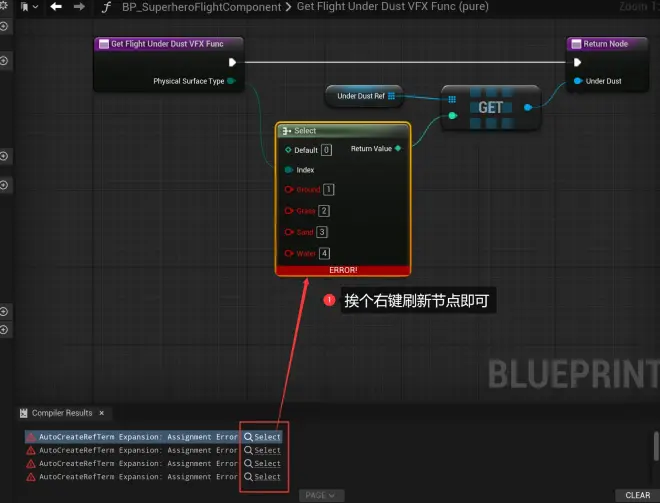Image resolution: width=660 pixels, height=503 pixels.
Task: Close the Compiler Results tab
Action: pyautogui.click(x=101, y=413)
